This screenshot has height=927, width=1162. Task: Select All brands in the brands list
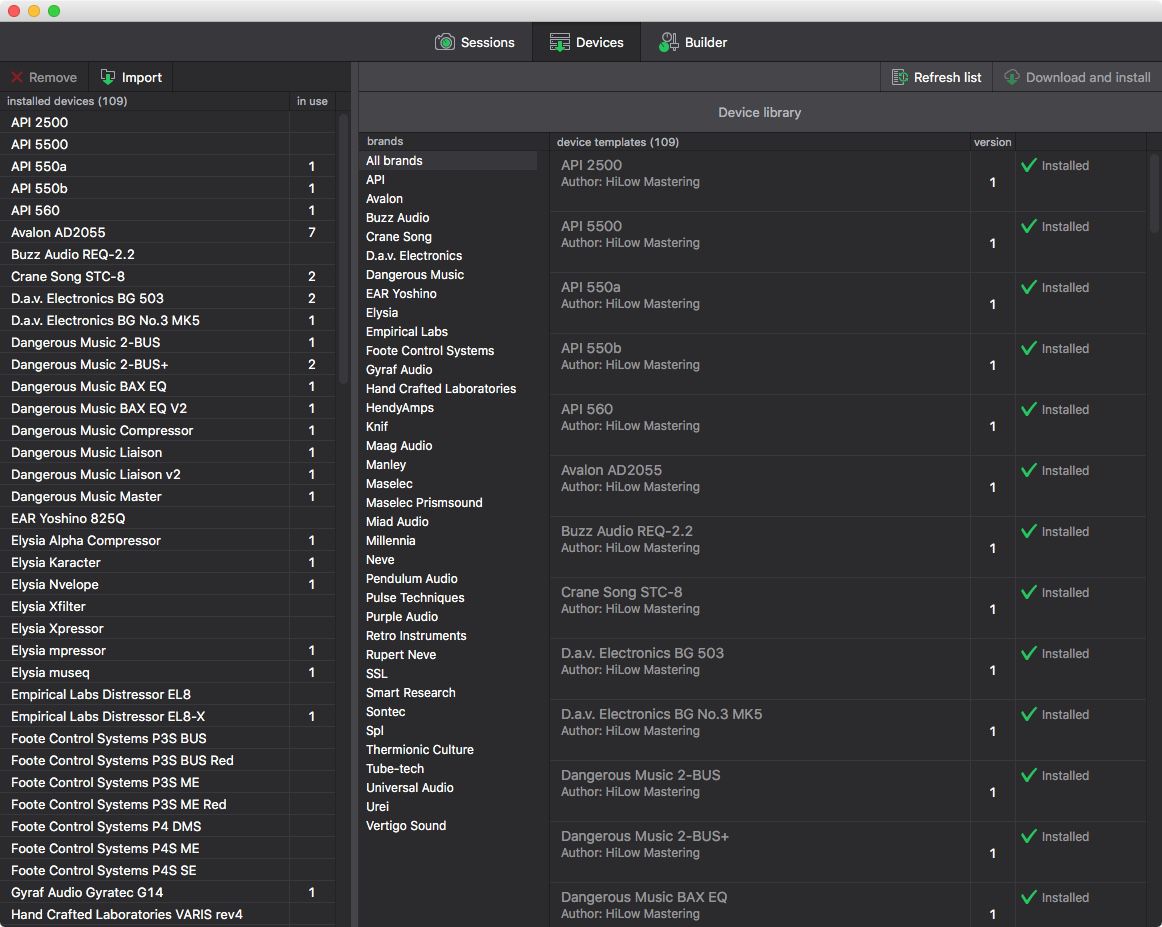[448, 161]
